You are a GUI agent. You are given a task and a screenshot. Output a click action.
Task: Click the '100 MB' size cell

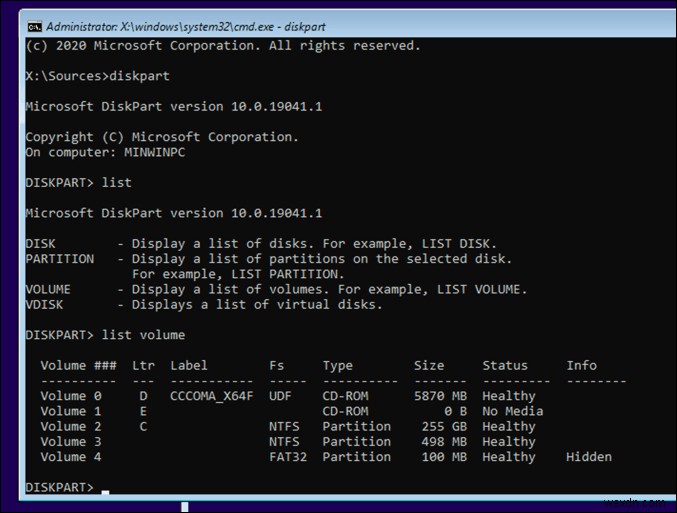(x=444, y=457)
